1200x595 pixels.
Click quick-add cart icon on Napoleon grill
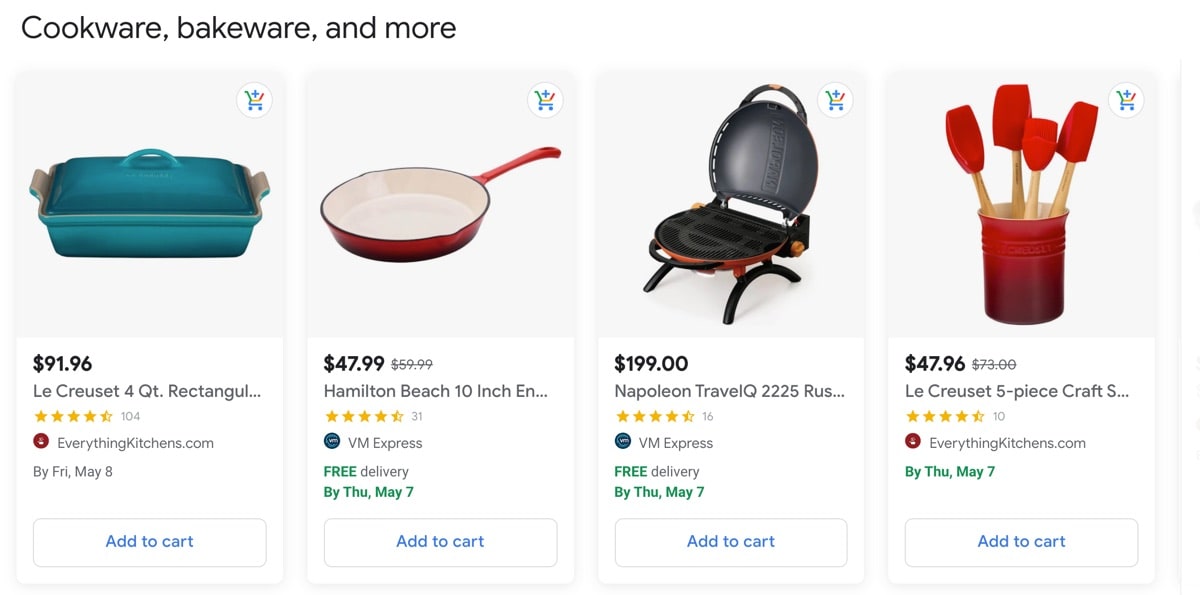tap(835, 100)
